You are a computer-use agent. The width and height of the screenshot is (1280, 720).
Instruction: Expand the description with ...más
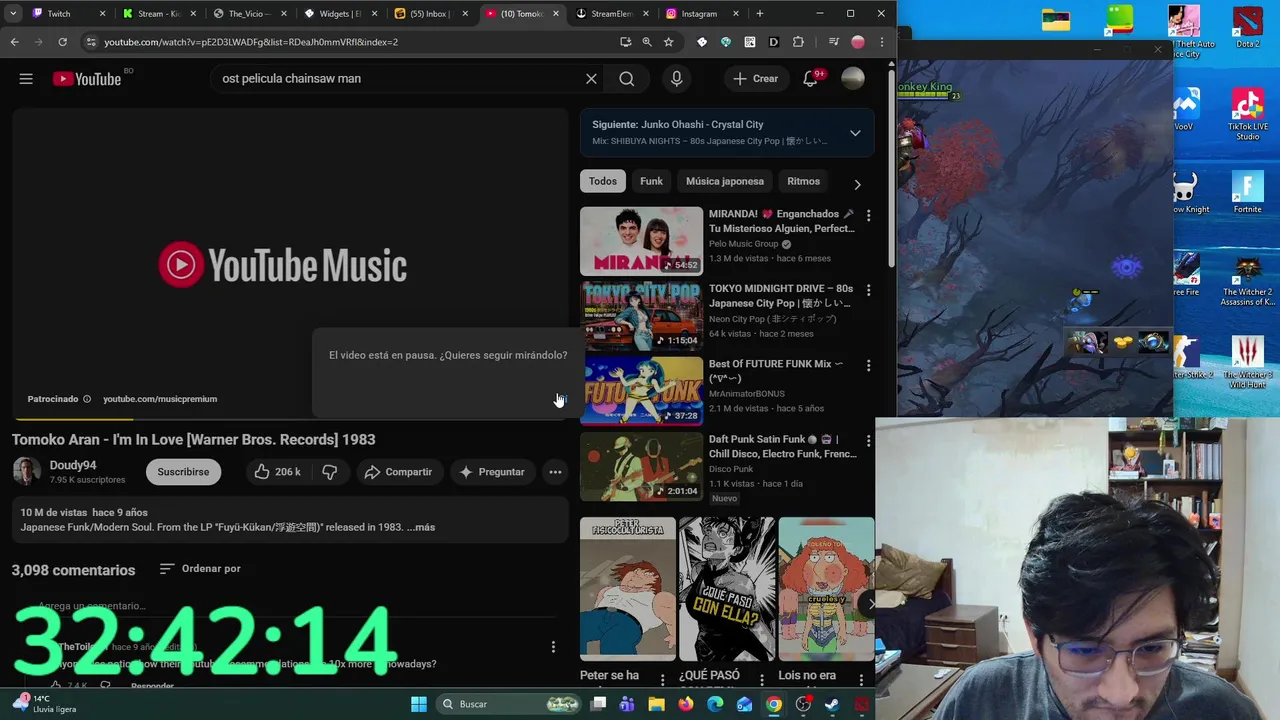[x=420, y=527]
